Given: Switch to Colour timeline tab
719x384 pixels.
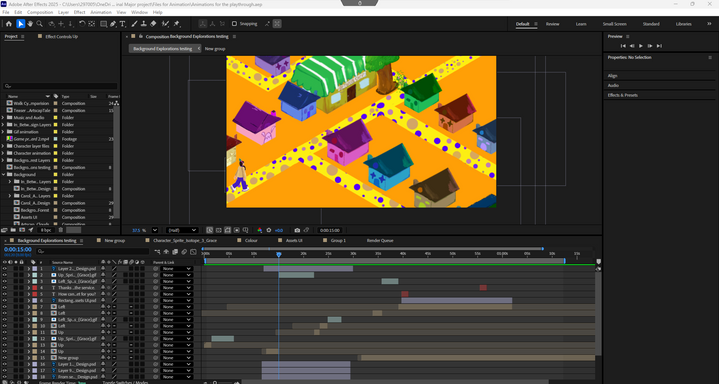Looking at the screenshot, I should click(x=251, y=240).
